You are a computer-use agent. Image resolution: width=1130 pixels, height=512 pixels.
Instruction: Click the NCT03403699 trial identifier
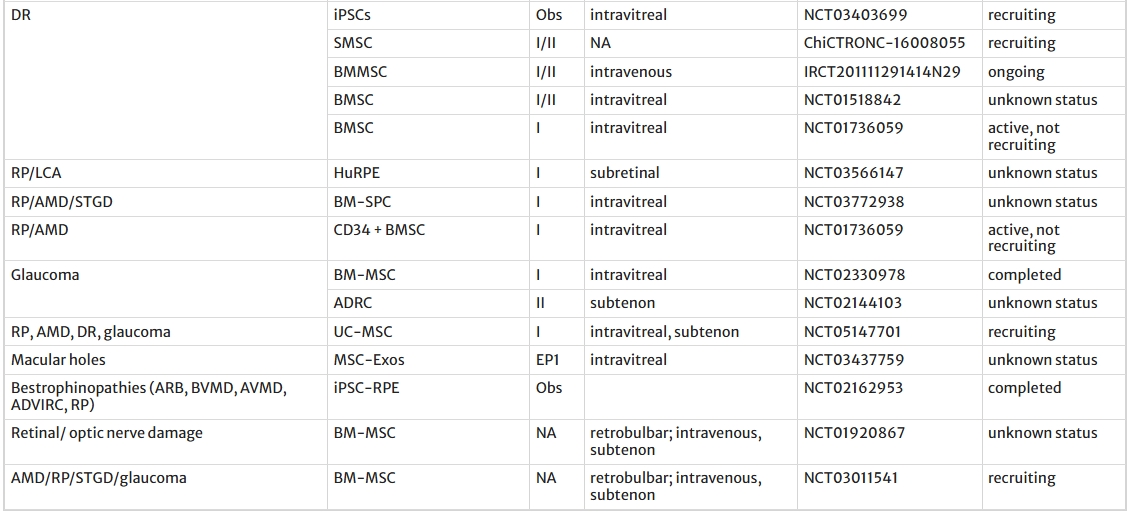(x=852, y=15)
